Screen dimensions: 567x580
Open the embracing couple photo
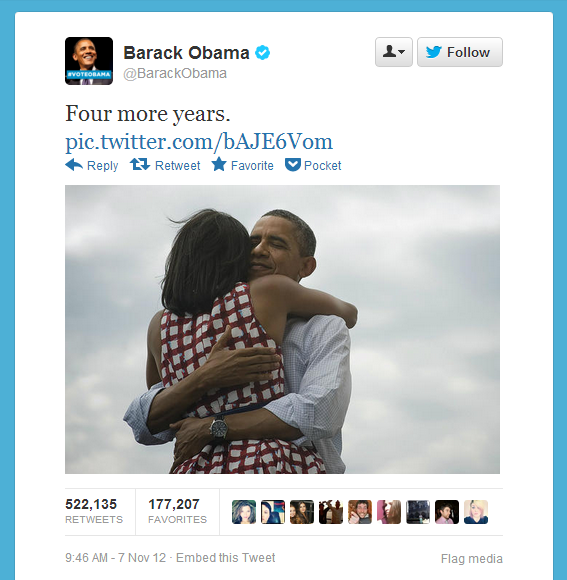pyautogui.click(x=282, y=329)
